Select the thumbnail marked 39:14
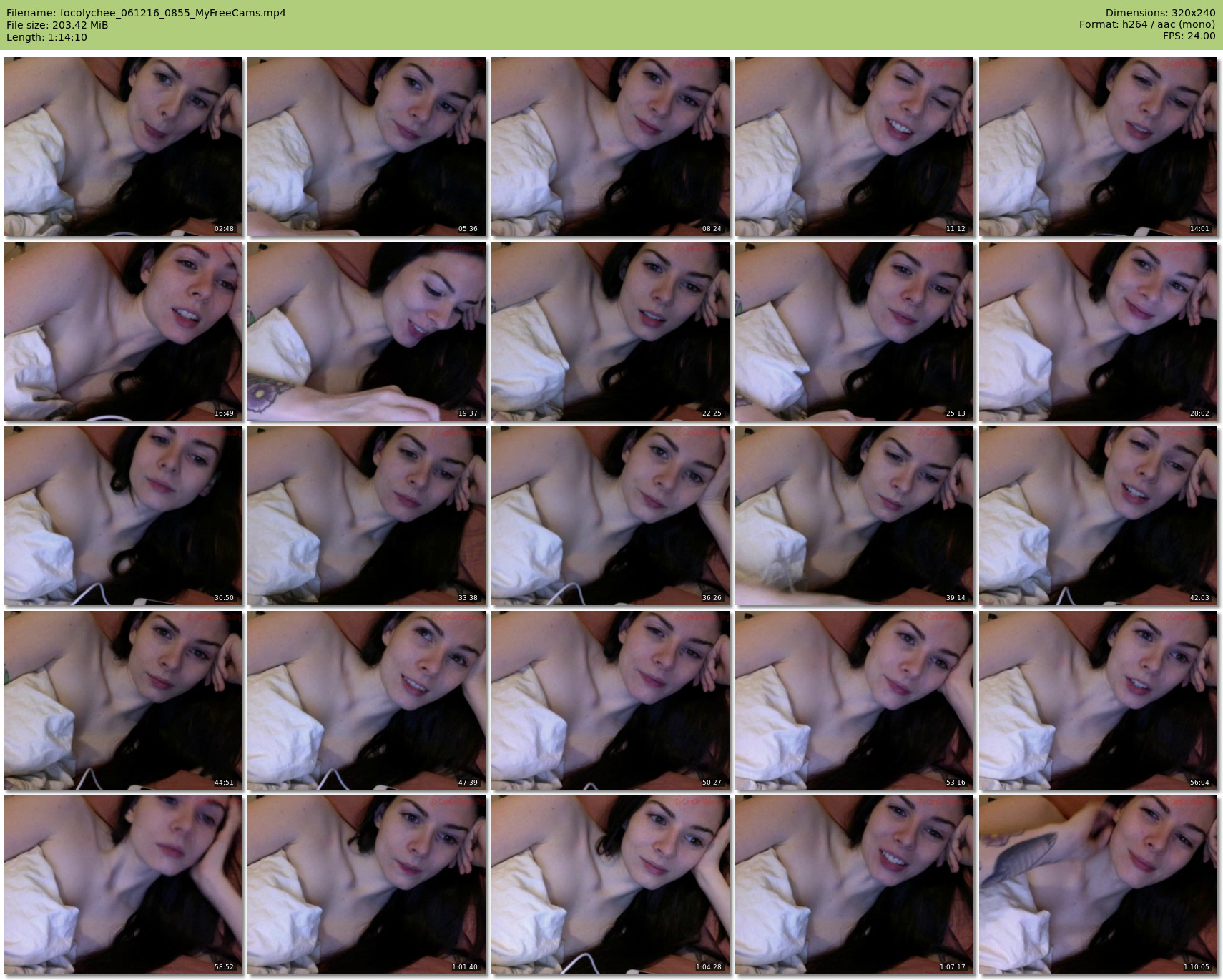 click(x=855, y=516)
